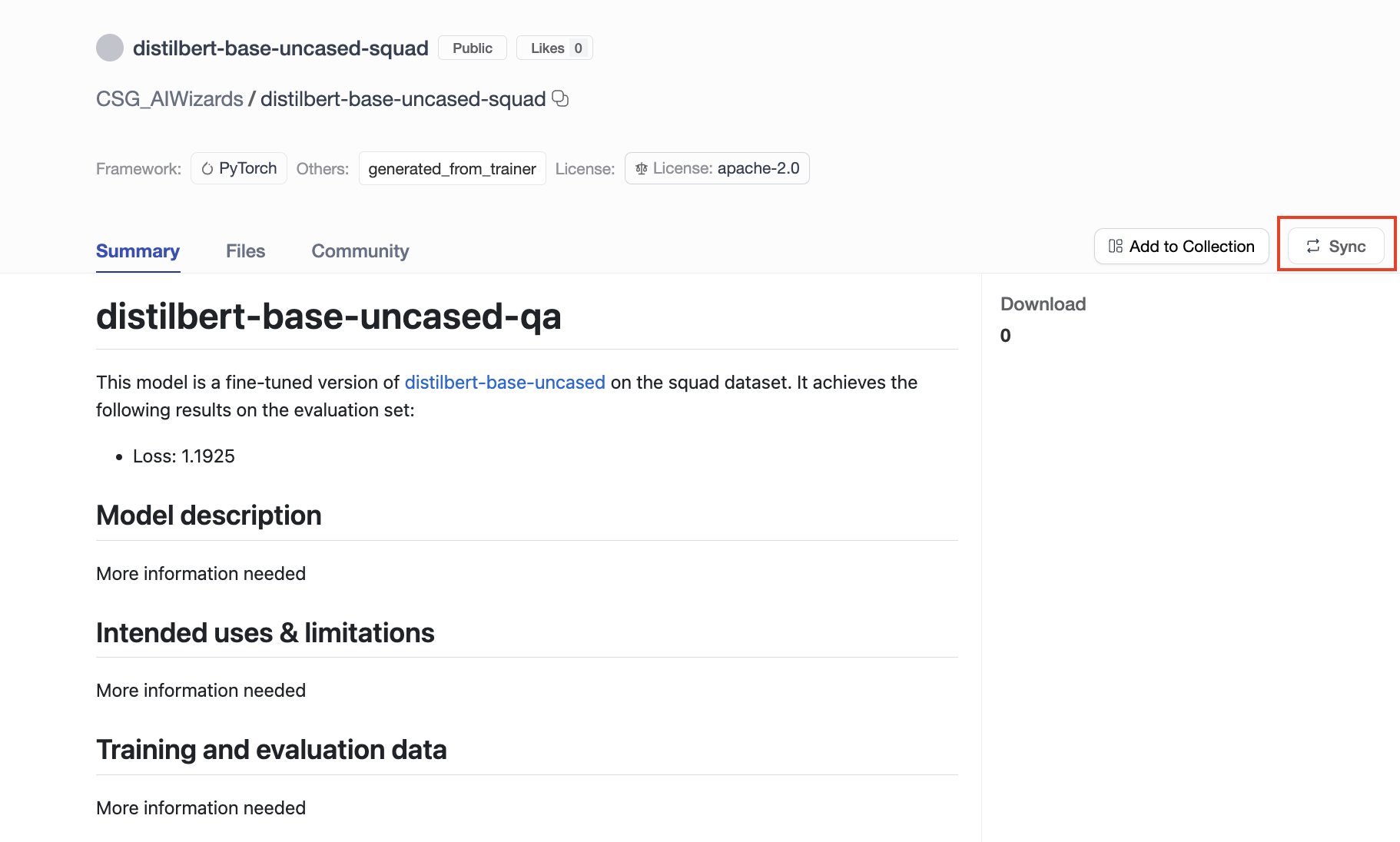
Task: Go to the CSG_AIWizards namespace link
Action: pyautogui.click(x=169, y=99)
